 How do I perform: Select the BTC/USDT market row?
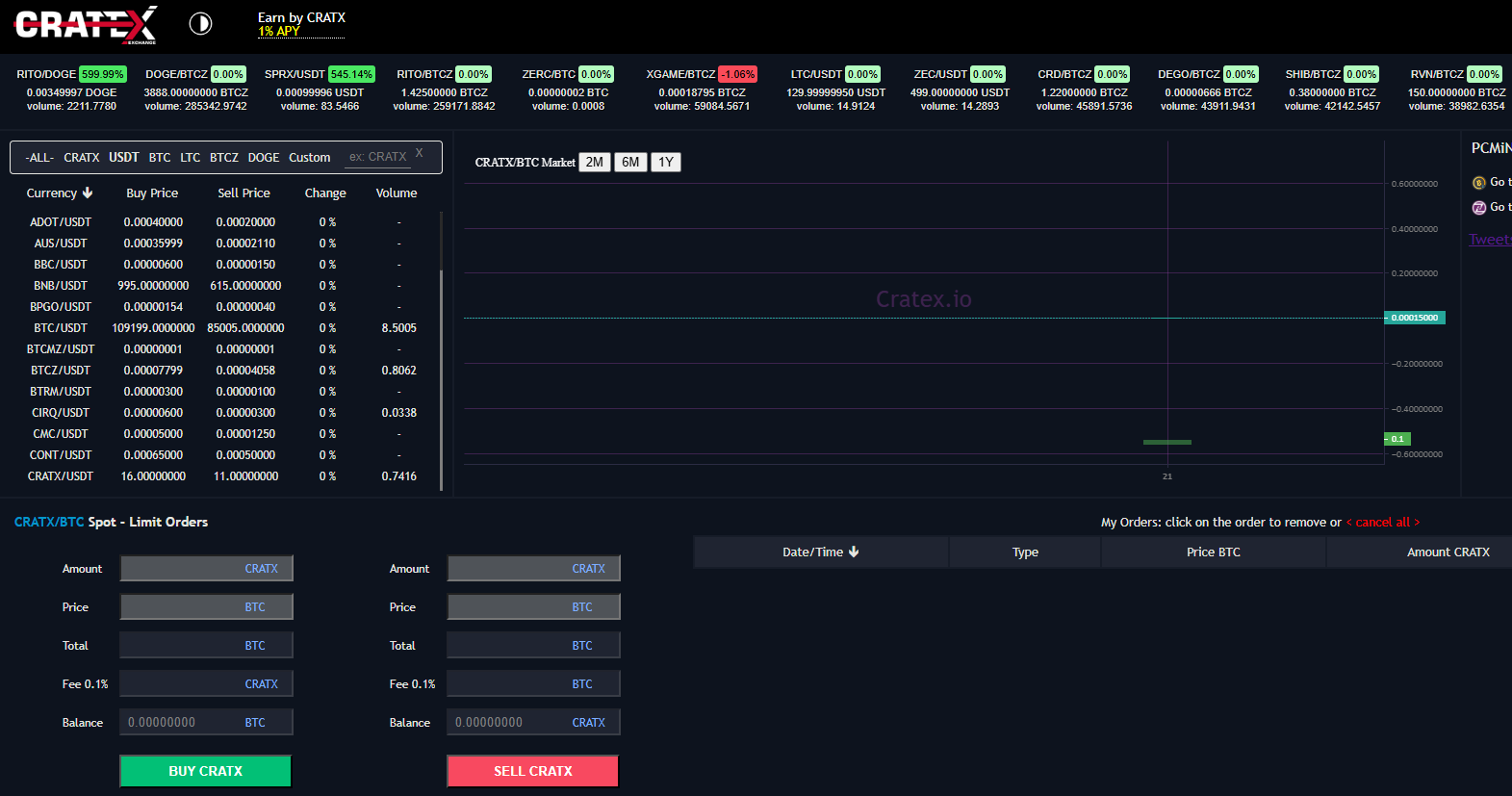[x=224, y=327]
